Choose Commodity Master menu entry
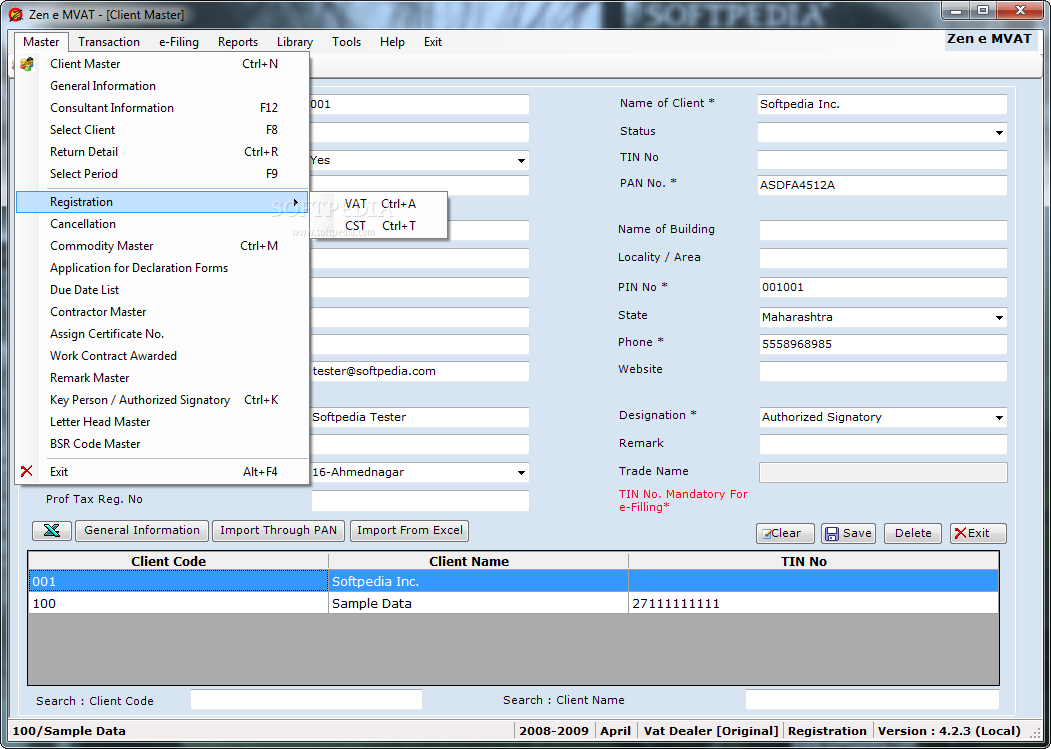 pos(162,246)
